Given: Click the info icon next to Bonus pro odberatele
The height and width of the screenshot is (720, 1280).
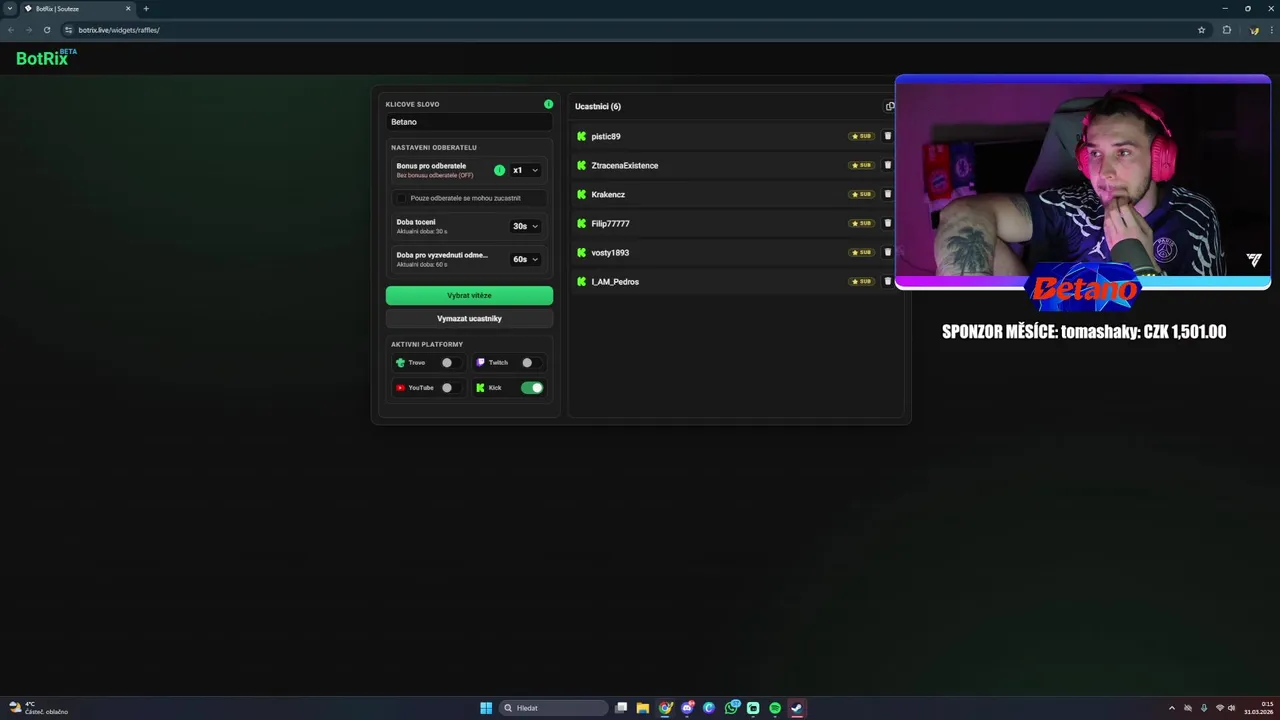Looking at the screenshot, I should click(500, 170).
